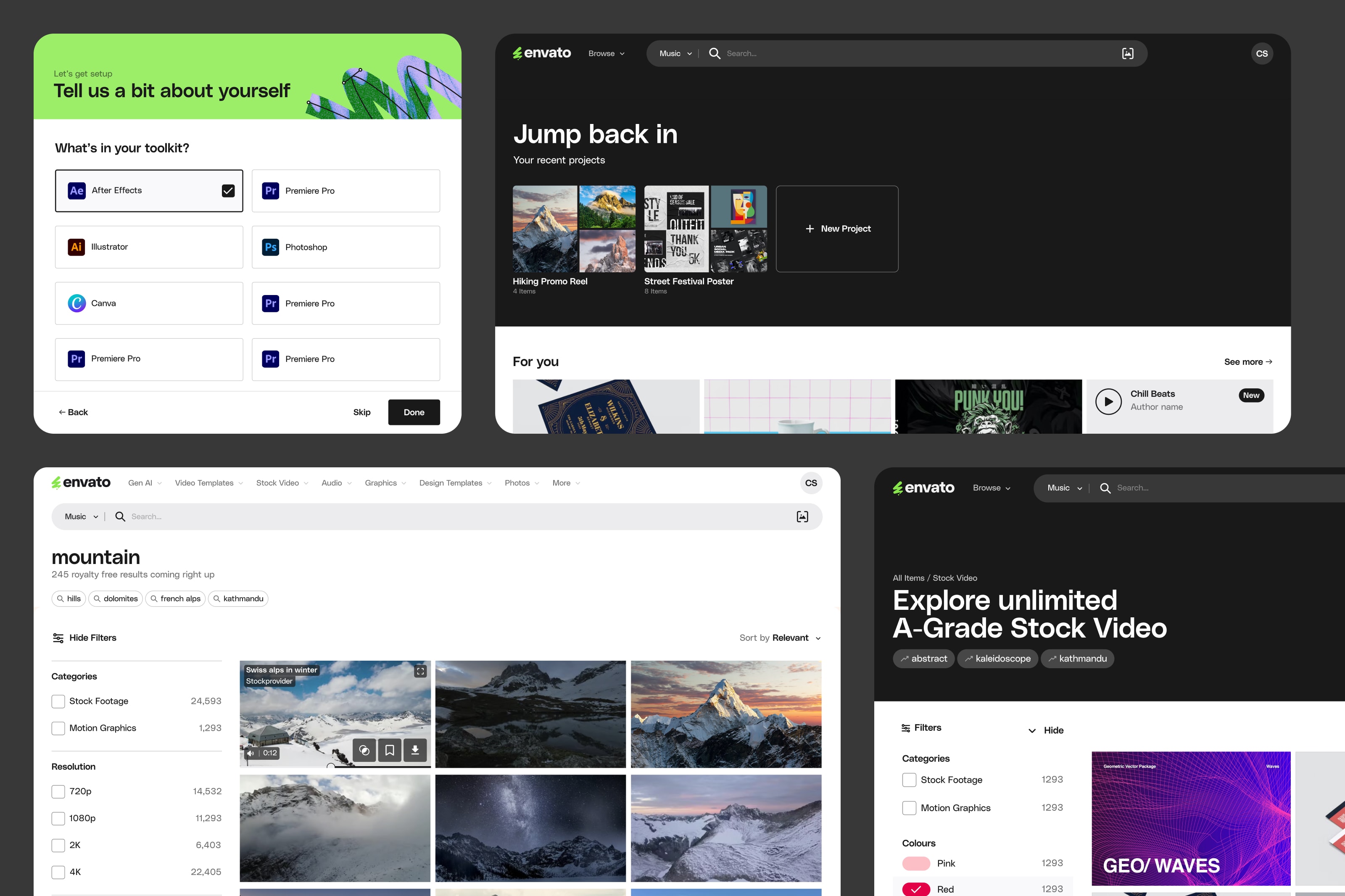Open the Hiking Promo Reel project
This screenshot has height=896, width=1345.
574,229
